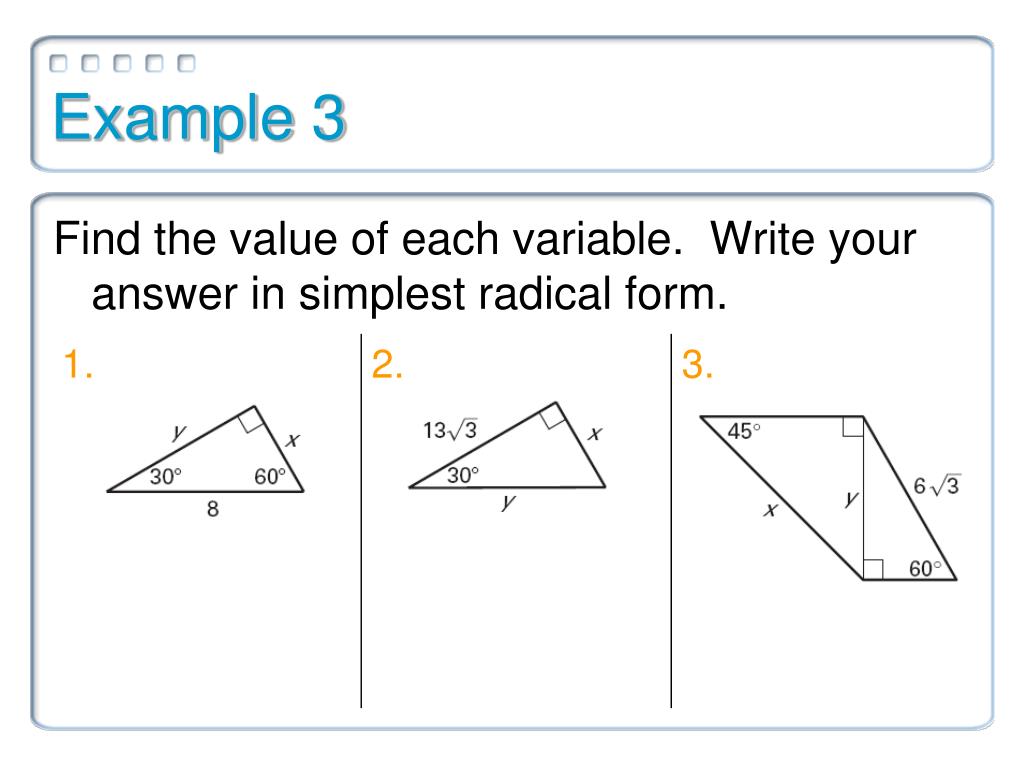This screenshot has height=768, width=1024.
Task: Click the x label on problem 3's hypotenuse
Action: (771, 509)
